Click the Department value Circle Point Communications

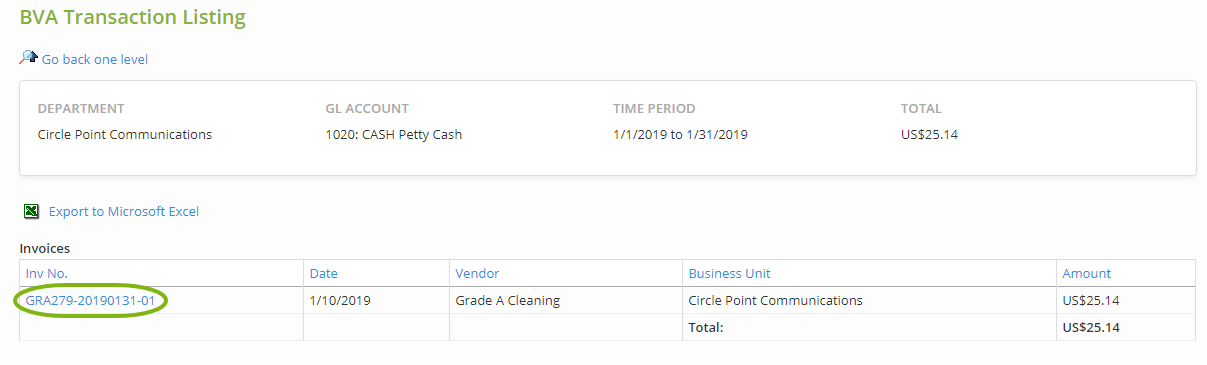tap(125, 134)
